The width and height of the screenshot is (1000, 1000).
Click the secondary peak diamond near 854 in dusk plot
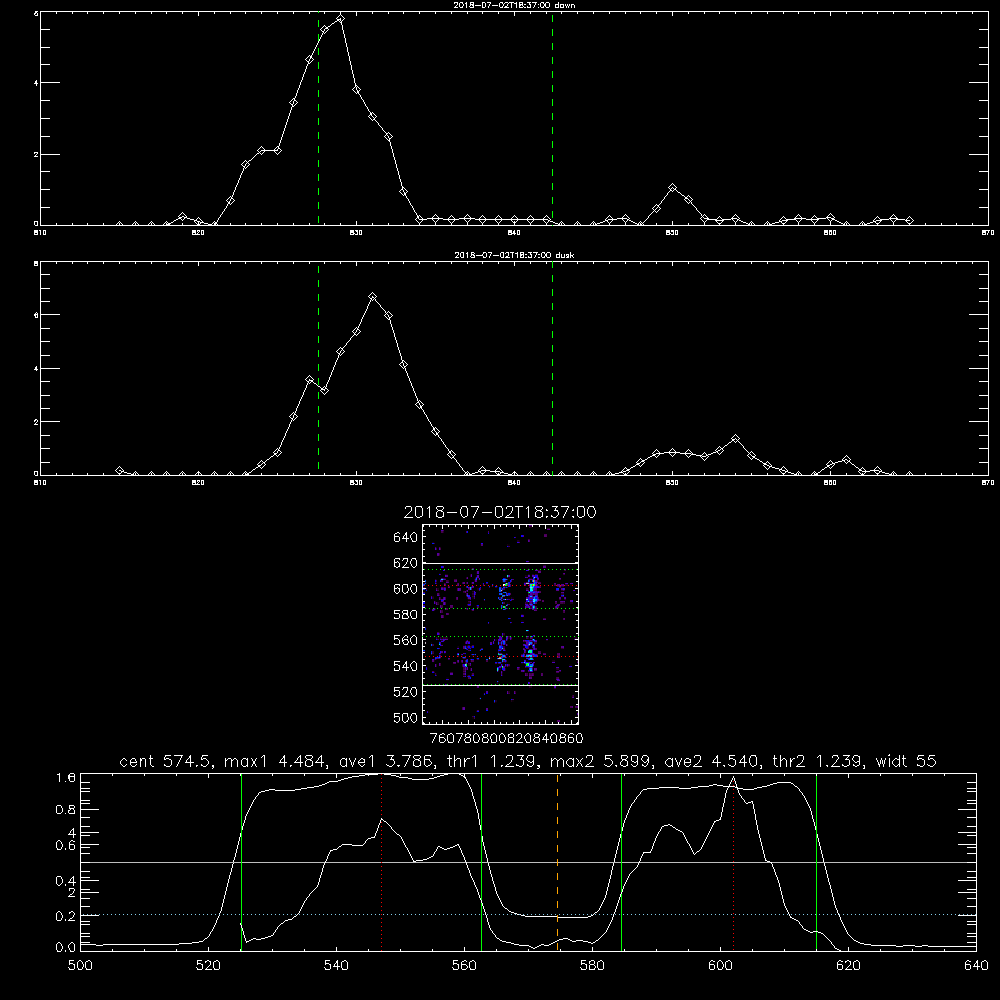735,438
